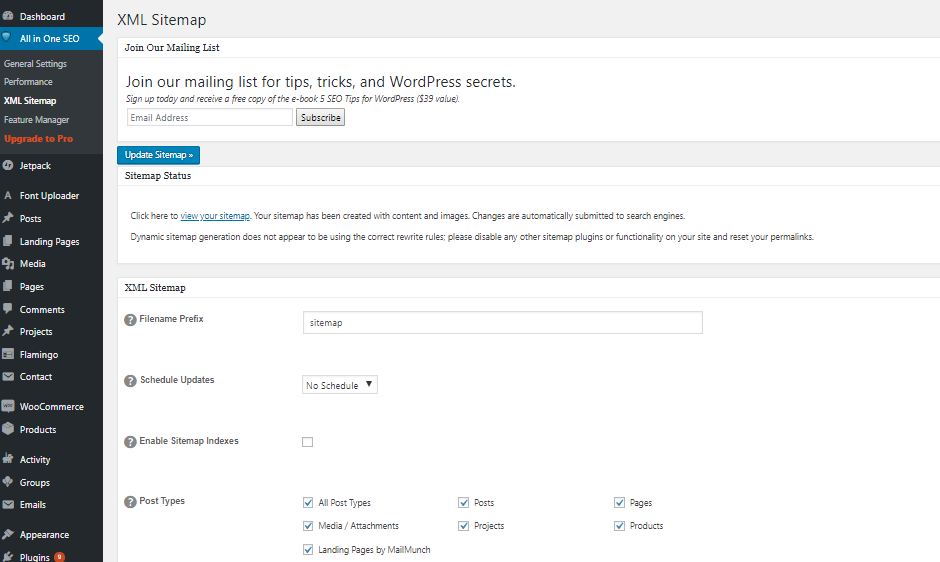Click Upgrade to Pro menu item
Viewport: 940px width, 562px height.
click(38, 139)
